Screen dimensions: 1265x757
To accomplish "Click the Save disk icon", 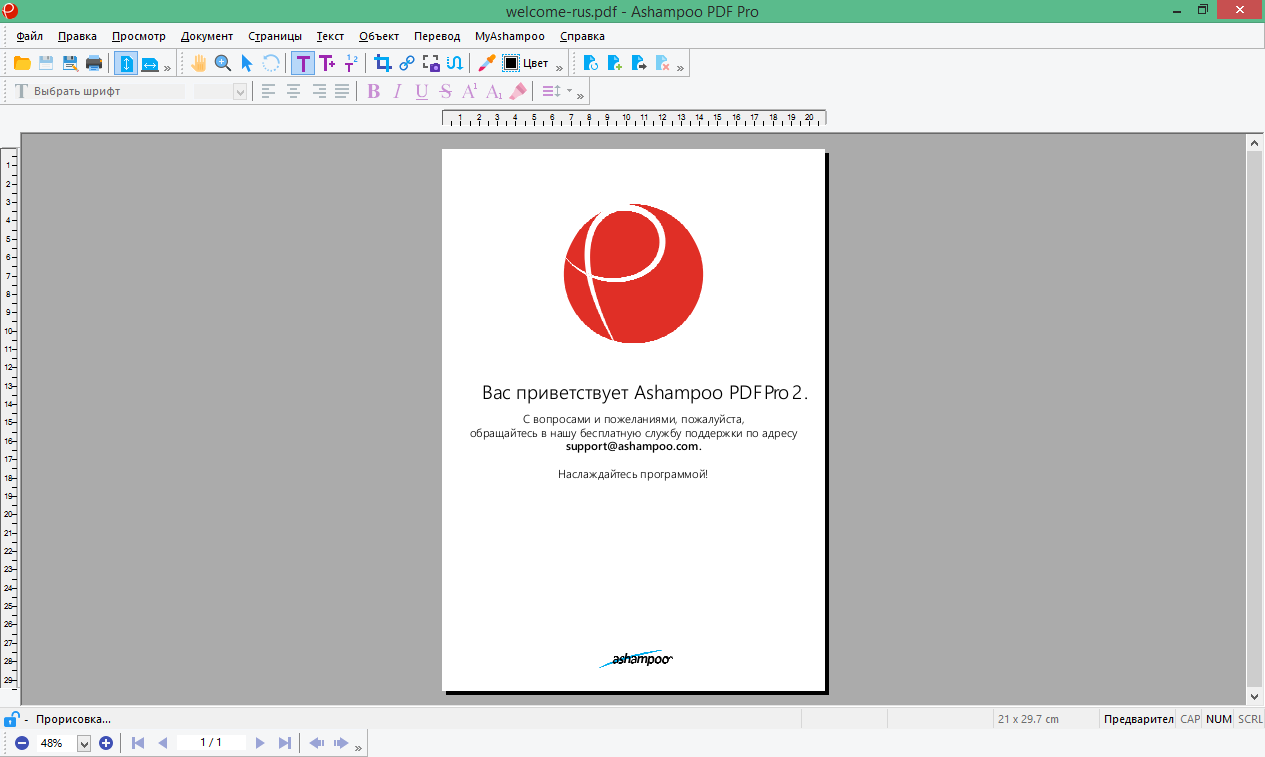I will tap(46, 63).
